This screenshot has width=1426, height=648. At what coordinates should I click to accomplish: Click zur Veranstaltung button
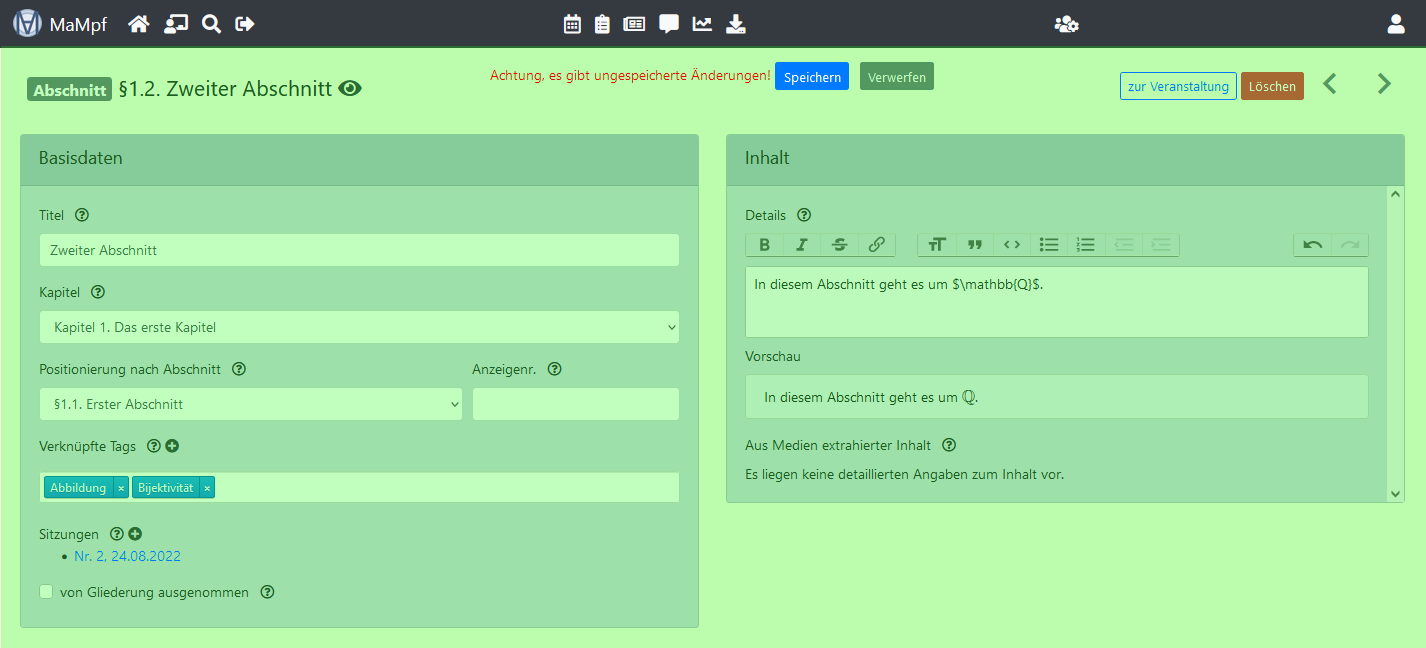(1178, 86)
